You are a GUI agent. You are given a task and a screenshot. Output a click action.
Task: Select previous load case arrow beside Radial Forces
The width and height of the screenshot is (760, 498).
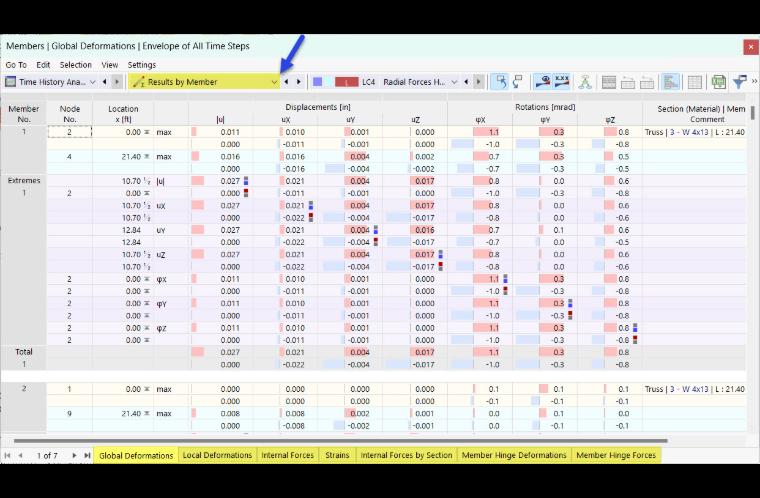[x=466, y=82]
